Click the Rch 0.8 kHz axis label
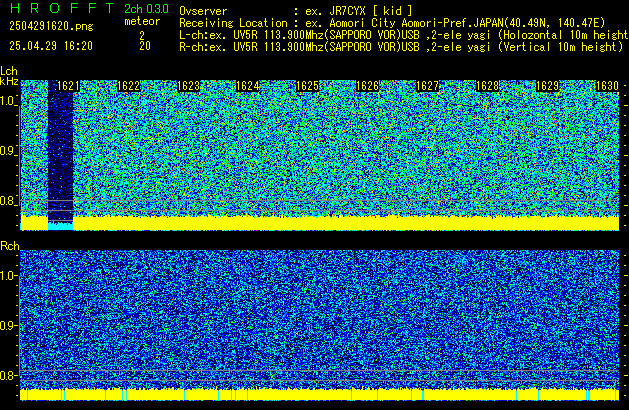Image resolution: width=629 pixels, height=410 pixels. (x=8, y=375)
